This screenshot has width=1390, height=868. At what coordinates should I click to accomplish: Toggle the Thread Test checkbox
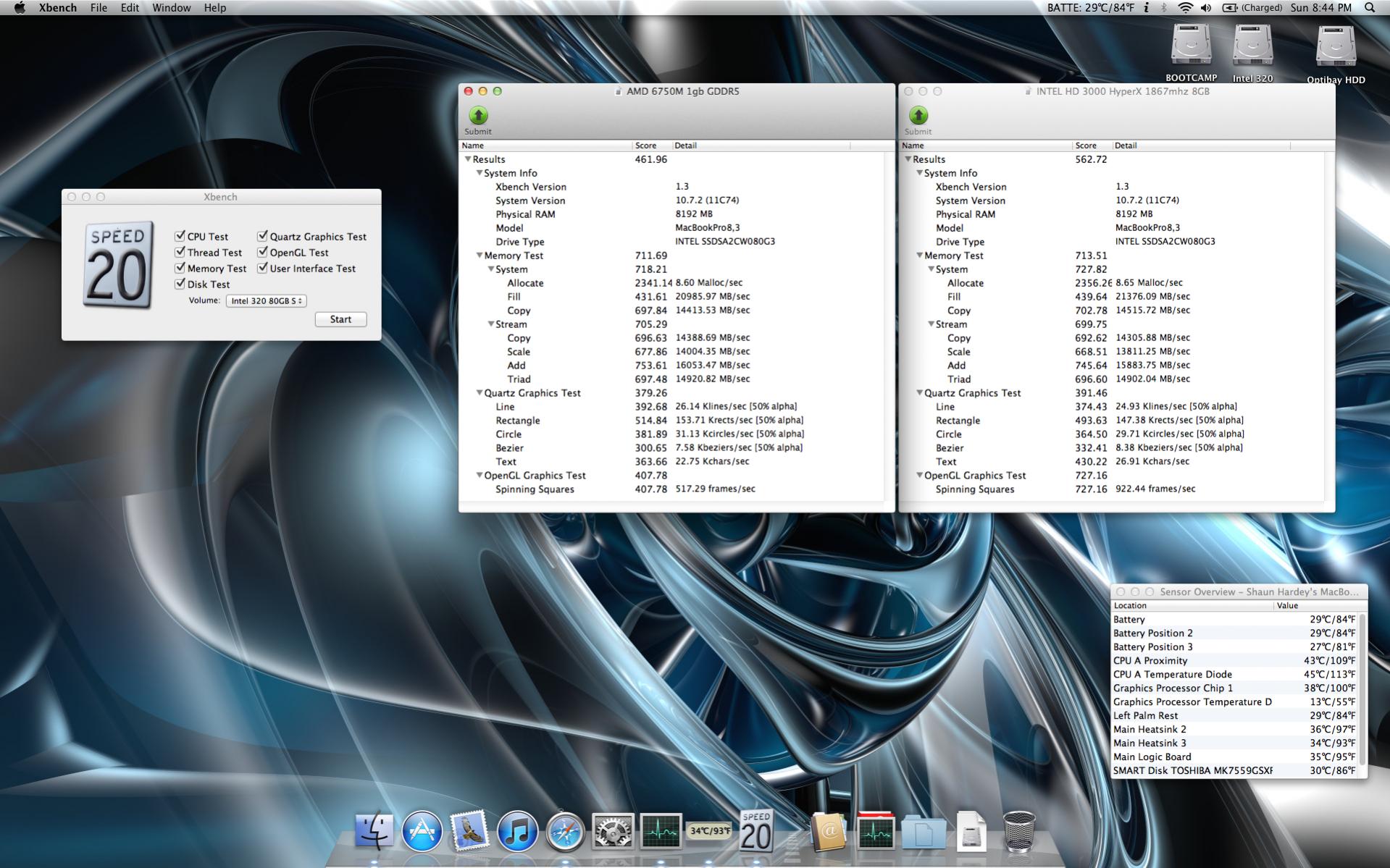(x=180, y=252)
